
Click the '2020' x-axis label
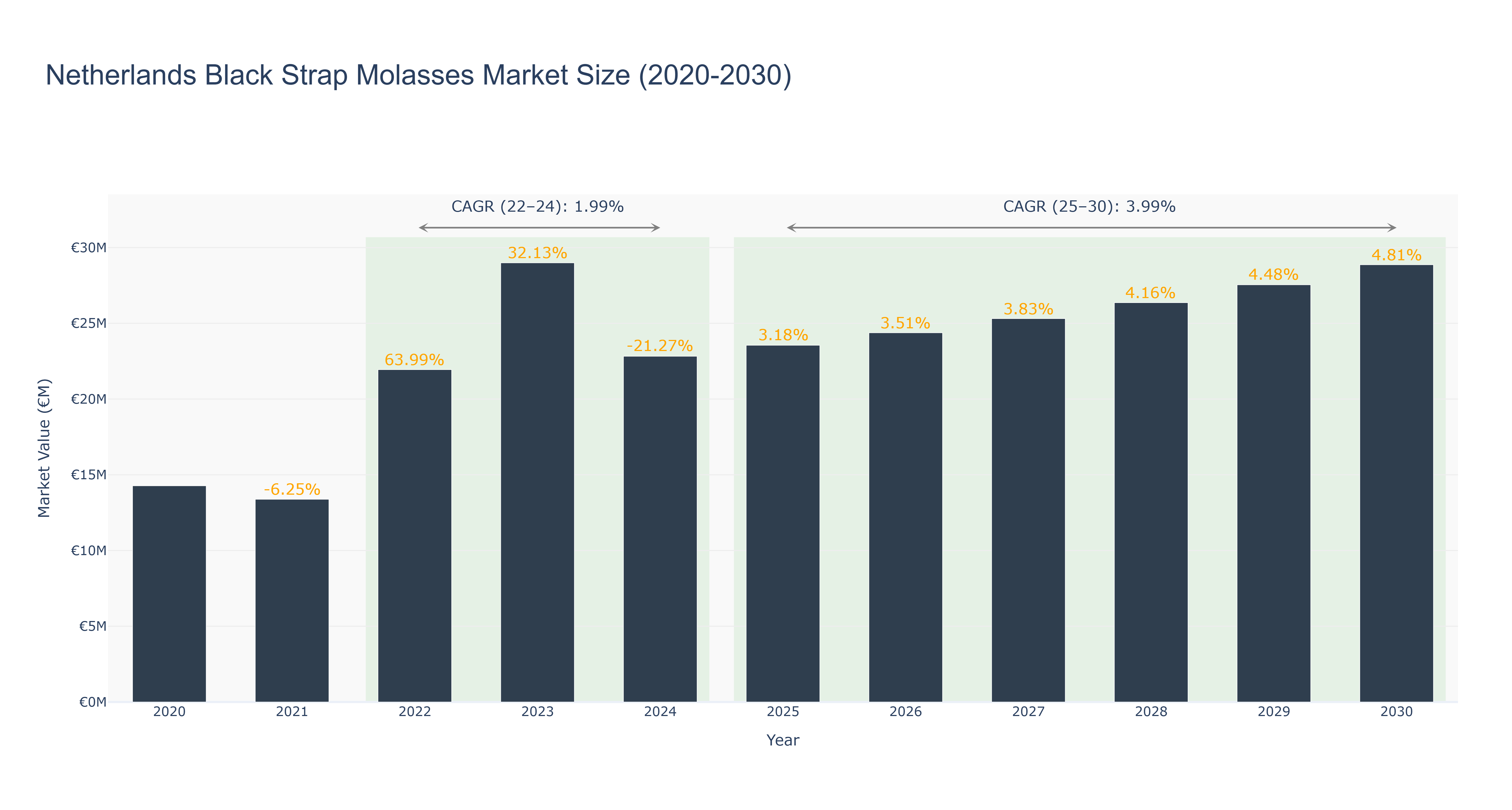[169, 712]
